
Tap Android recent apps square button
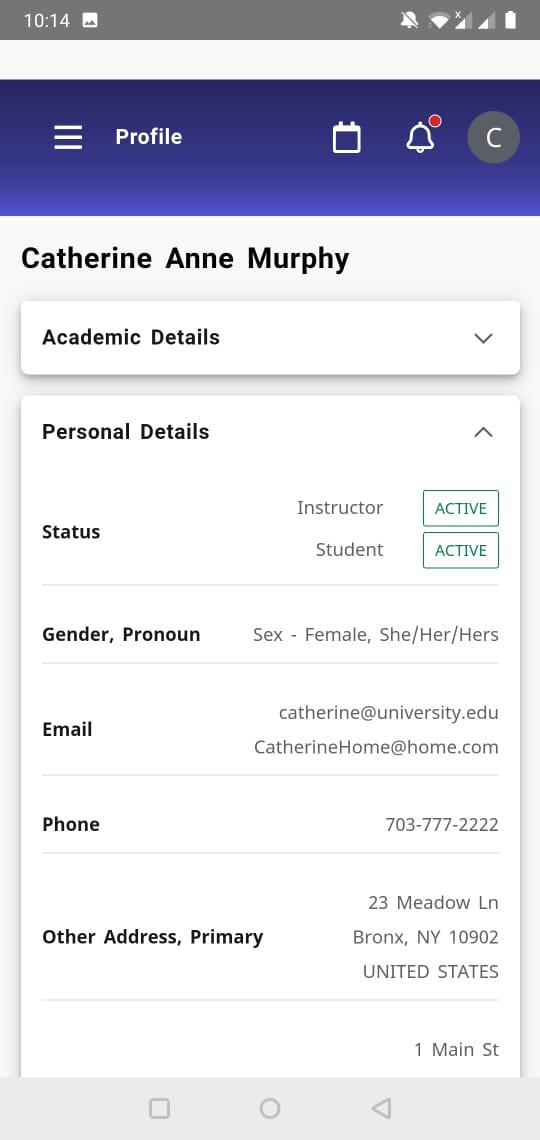[x=159, y=1108]
